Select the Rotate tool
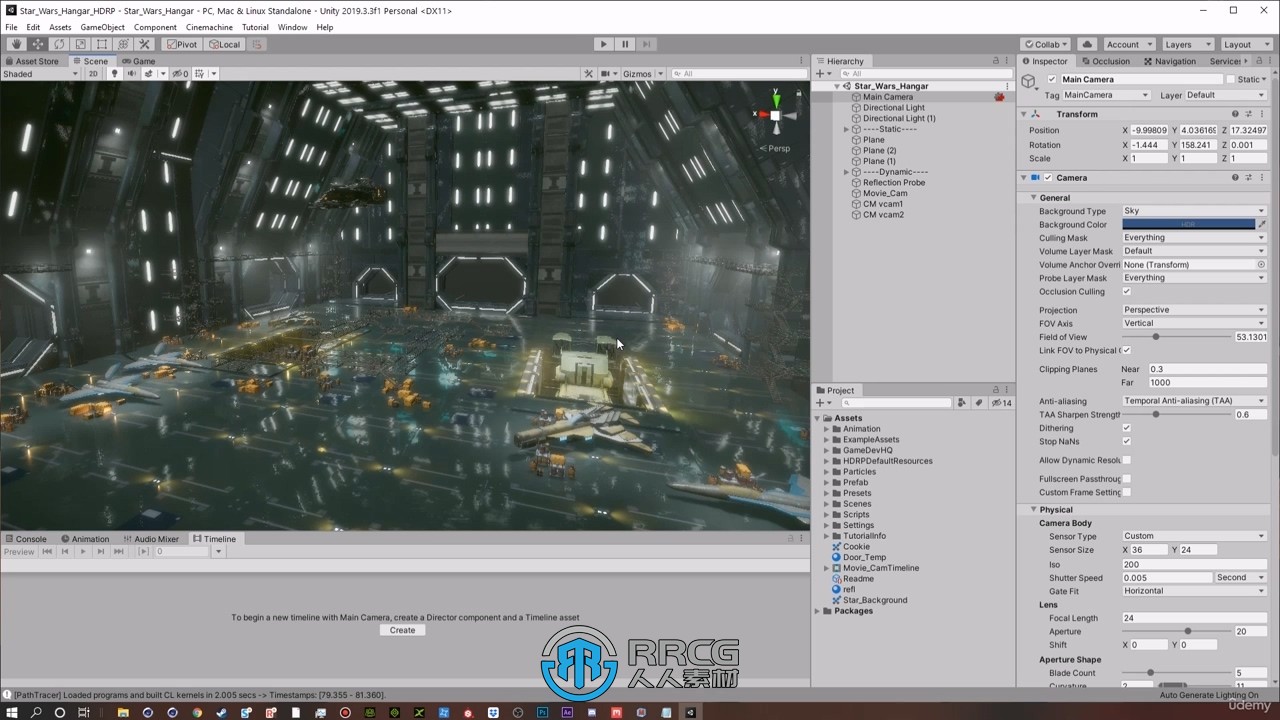The image size is (1280, 720). coord(59,44)
